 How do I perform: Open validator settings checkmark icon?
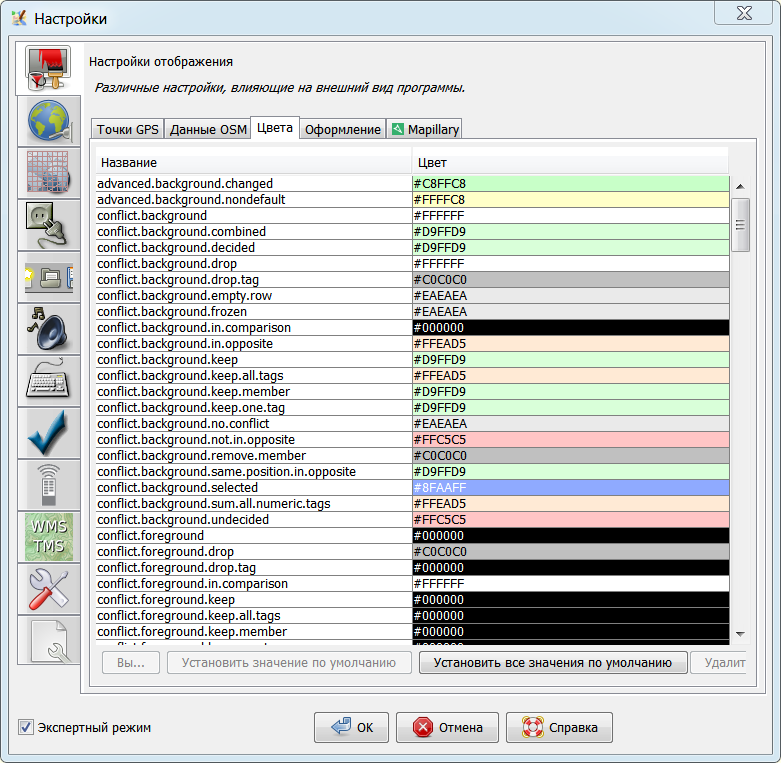[x=47, y=433]
